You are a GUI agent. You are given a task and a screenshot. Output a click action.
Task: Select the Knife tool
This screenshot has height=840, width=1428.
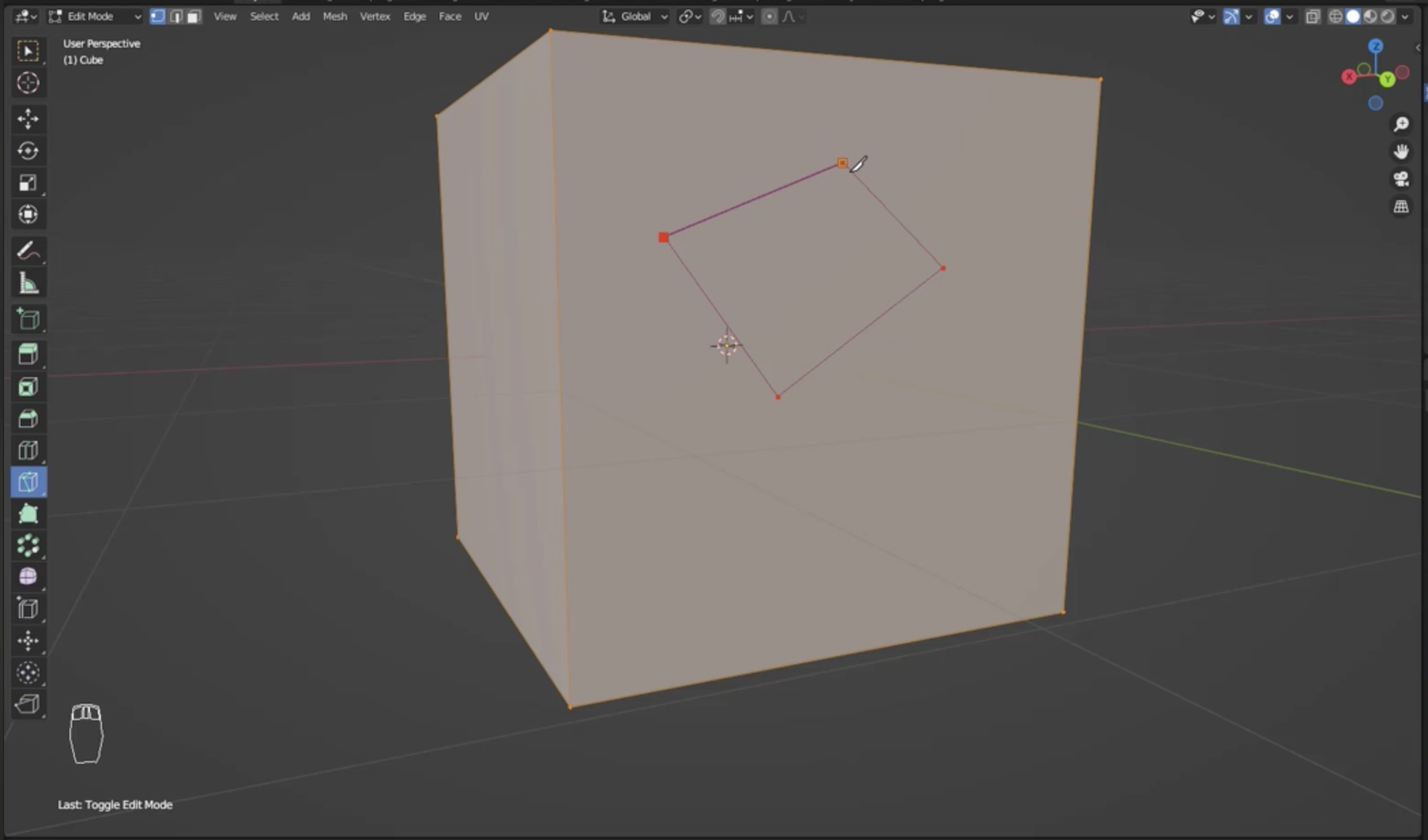point(28,482)
